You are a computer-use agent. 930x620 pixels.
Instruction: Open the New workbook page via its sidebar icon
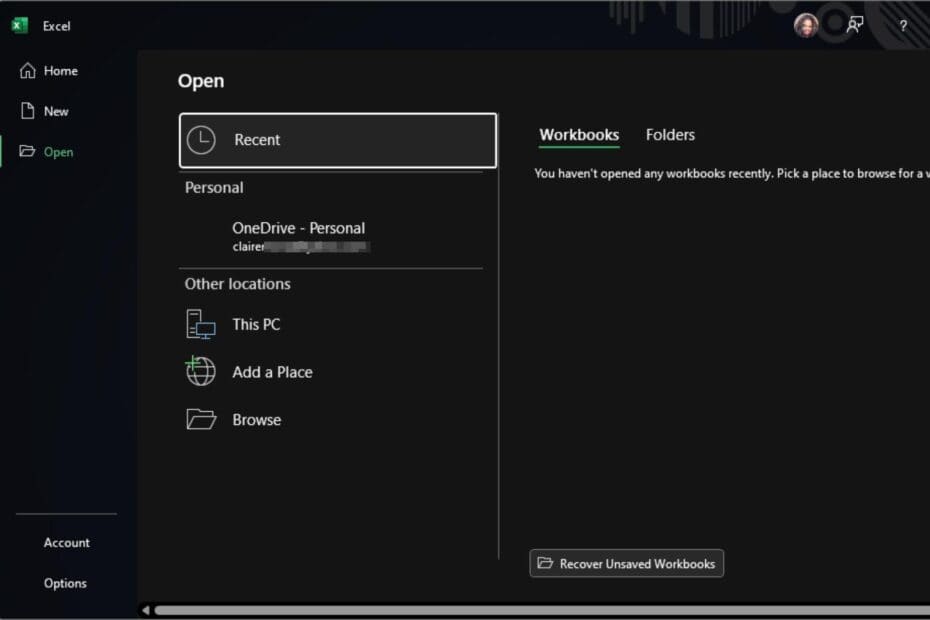27,111
